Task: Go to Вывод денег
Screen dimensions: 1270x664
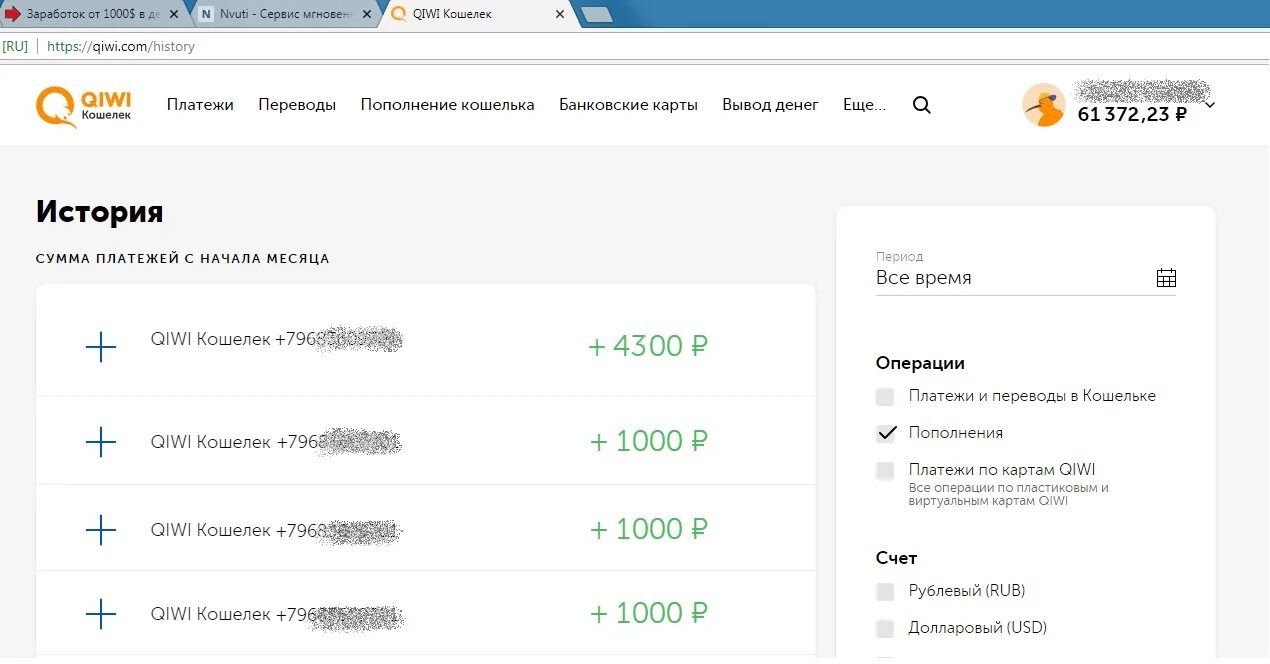Action: click(x=770, y=105)
